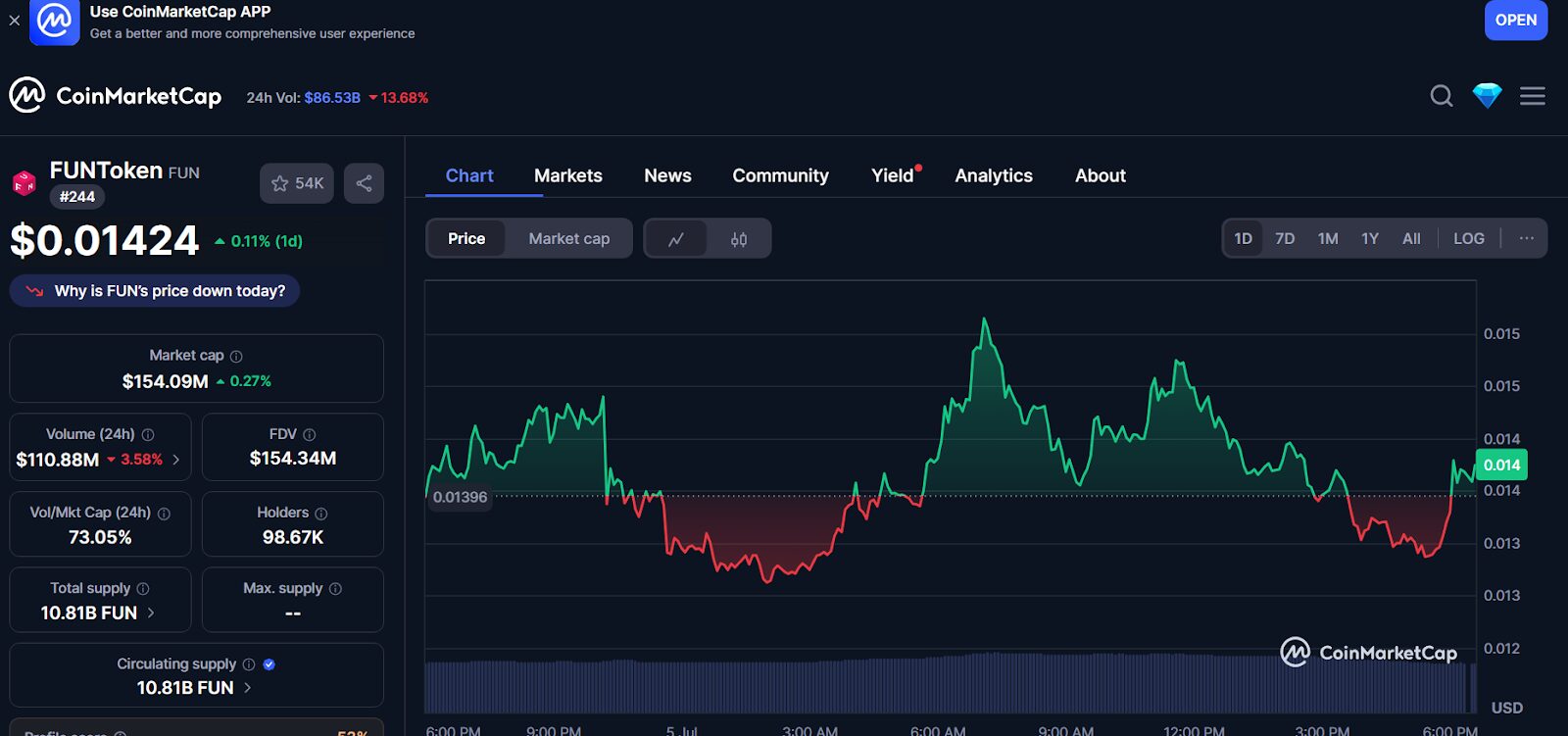Select the 7D time range
This screenshot has width=1568, height=736.
1285,239
